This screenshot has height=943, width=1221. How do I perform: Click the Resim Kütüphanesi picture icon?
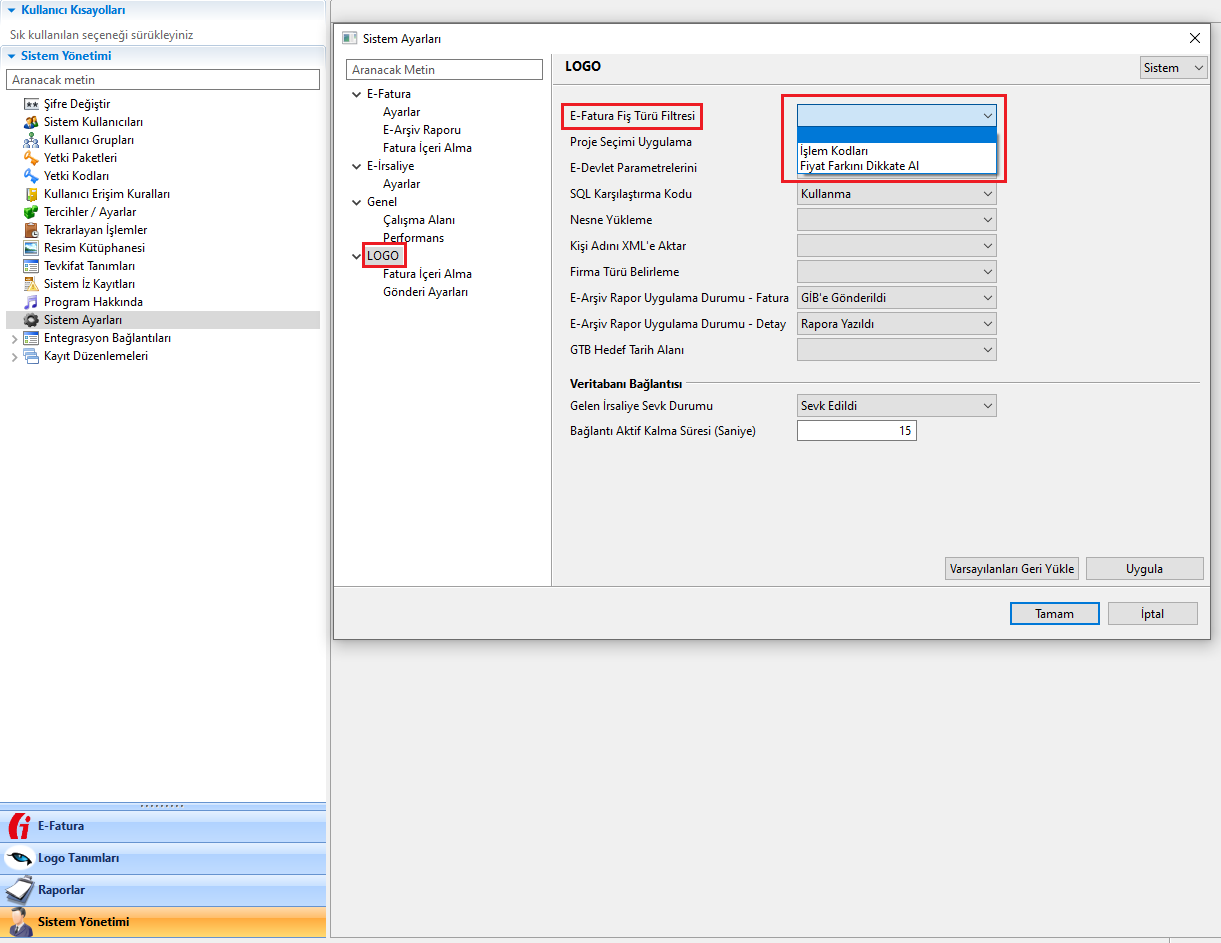pyautogui.click(x=31, y=248)
